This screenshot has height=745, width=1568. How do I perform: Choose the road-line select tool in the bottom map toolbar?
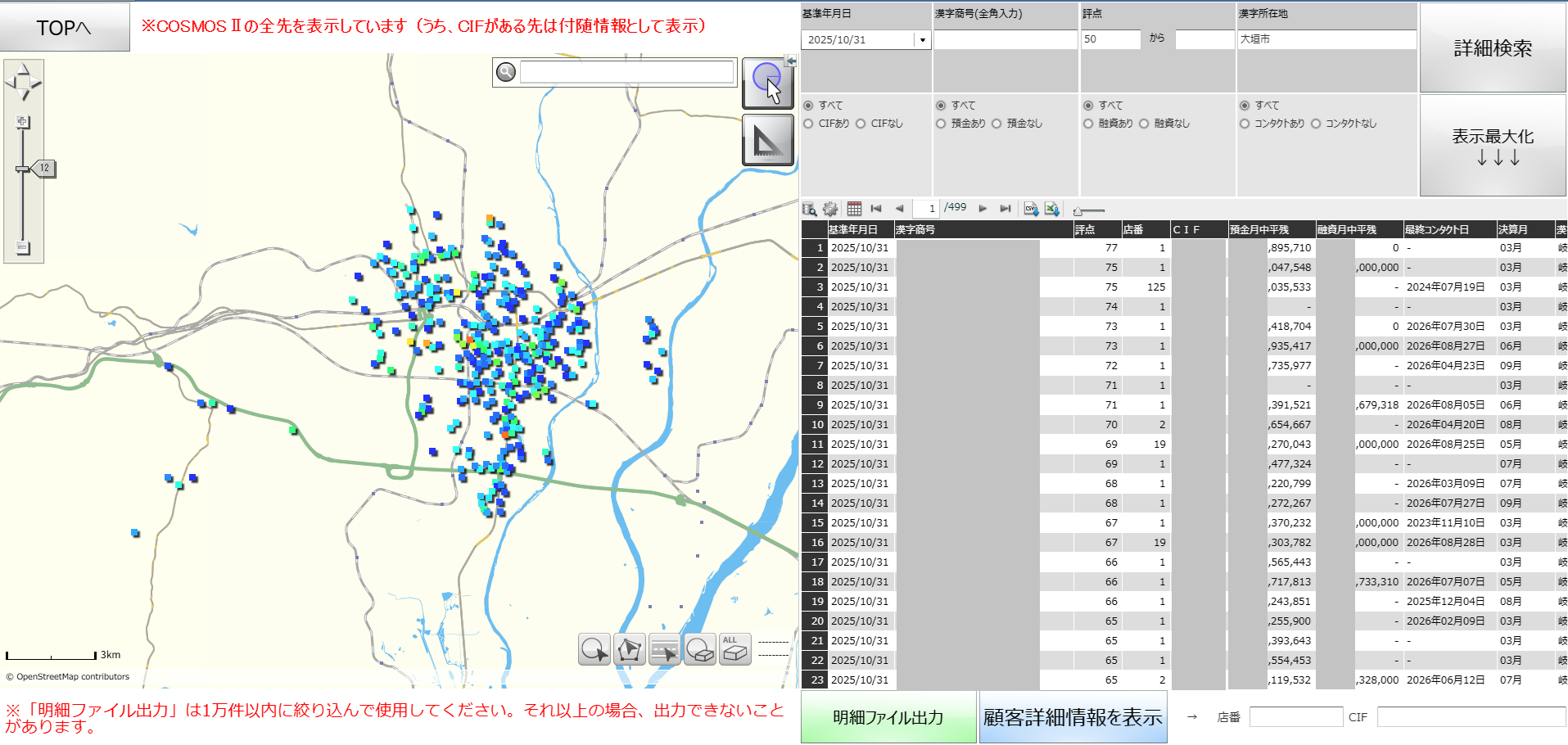pyautogui.click(x=665, y=649)
